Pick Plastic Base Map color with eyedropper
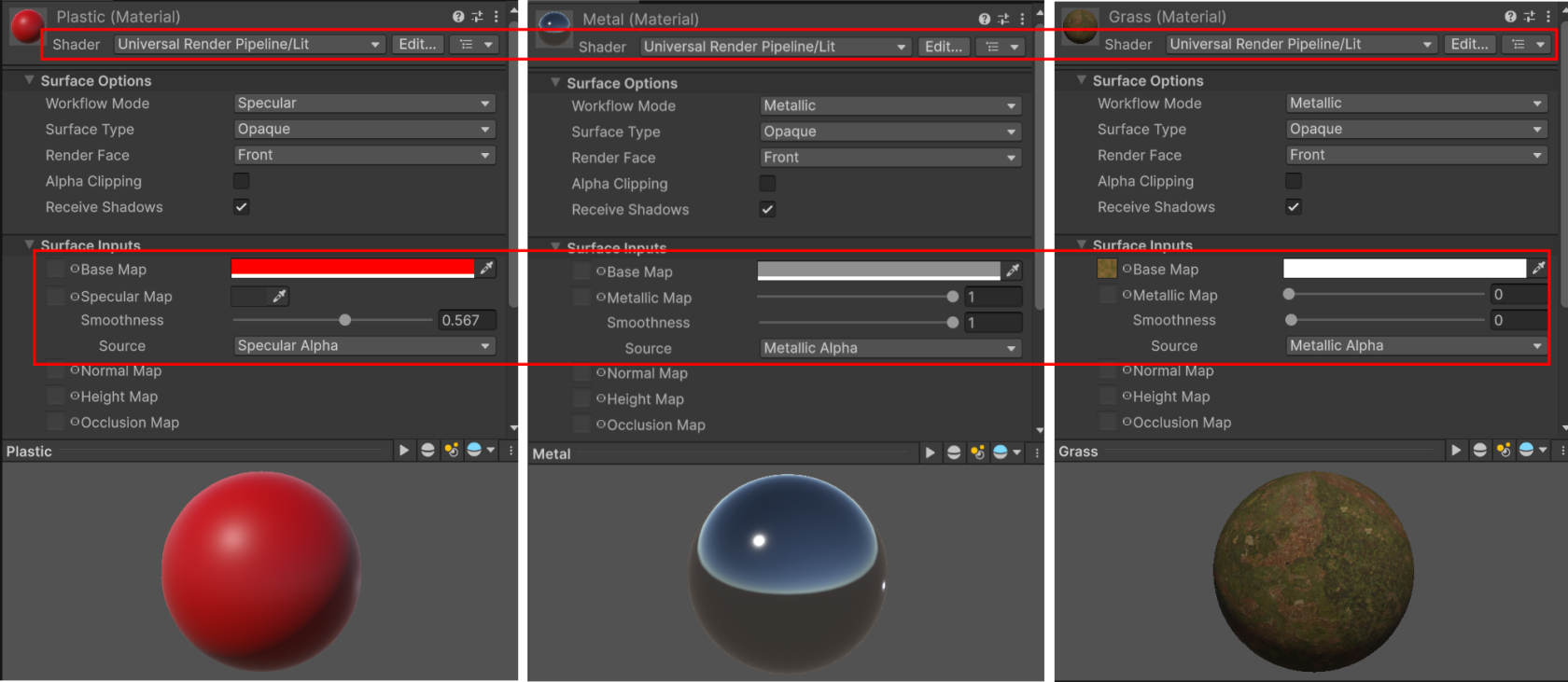 486,269
